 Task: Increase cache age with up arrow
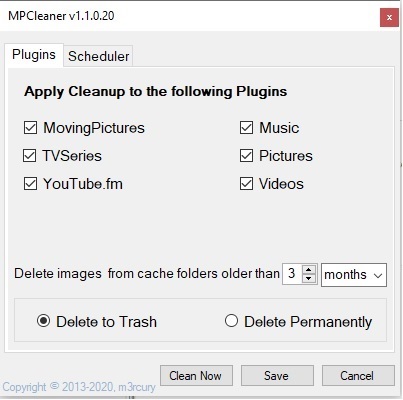[309, 270]
